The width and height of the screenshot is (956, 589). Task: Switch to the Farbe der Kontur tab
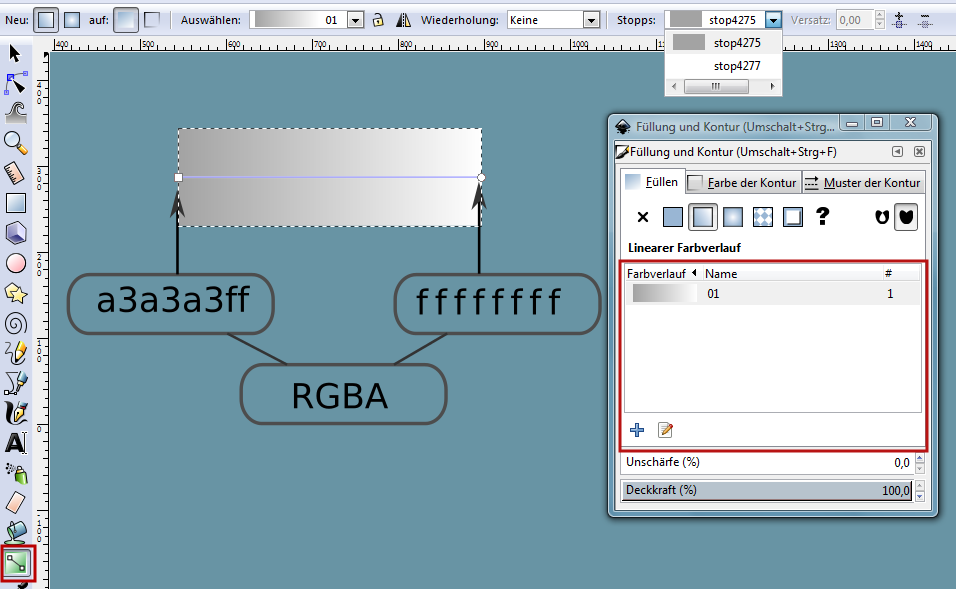coord(743,182)
